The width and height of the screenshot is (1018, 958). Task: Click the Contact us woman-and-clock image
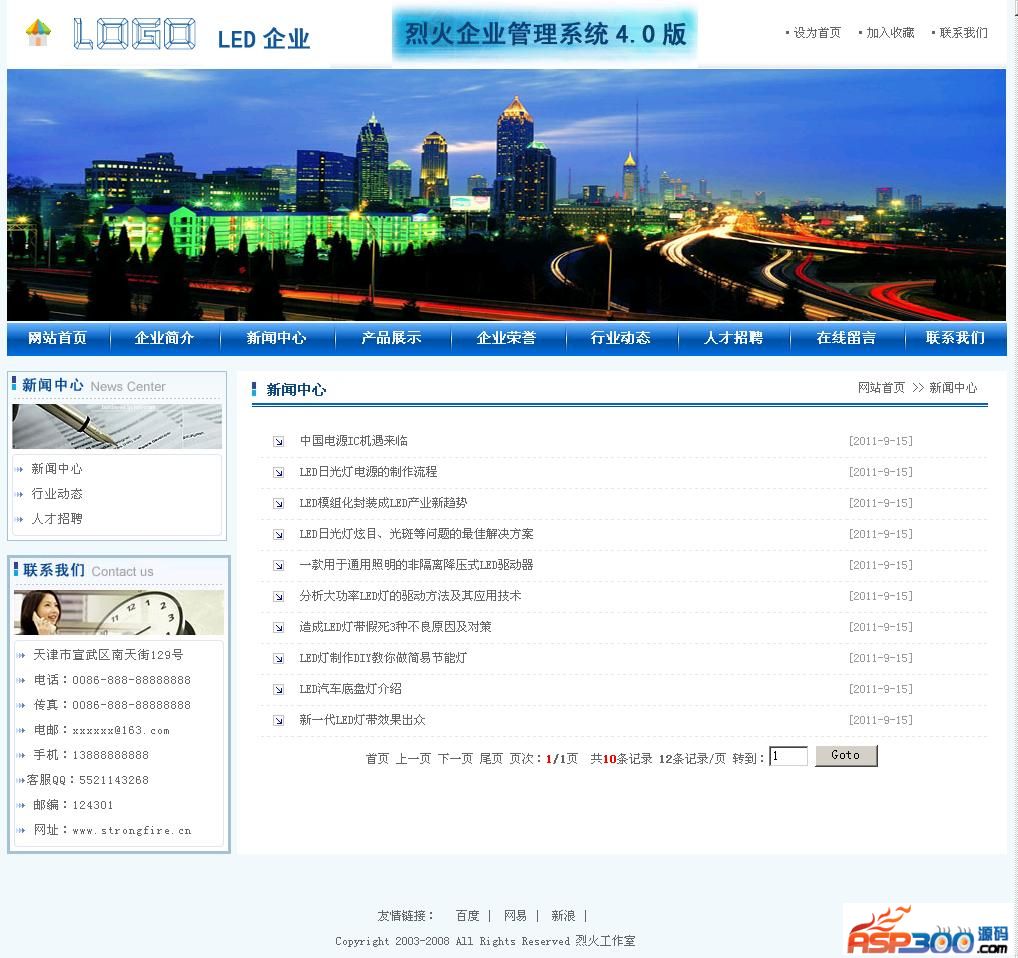pyautogui.click(x=119, y=613)
